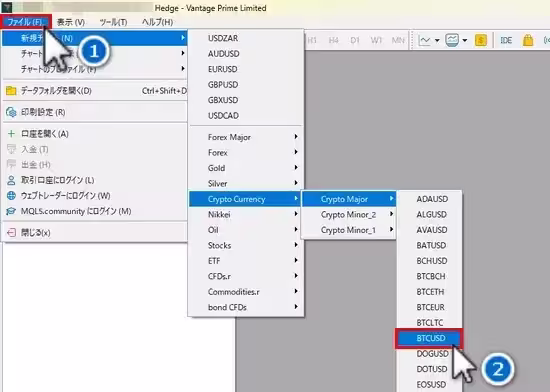The width and height of the screenshot is (550, 392).
Task: Click the line chart type toolbar icon
Action: tap(424, 40)
